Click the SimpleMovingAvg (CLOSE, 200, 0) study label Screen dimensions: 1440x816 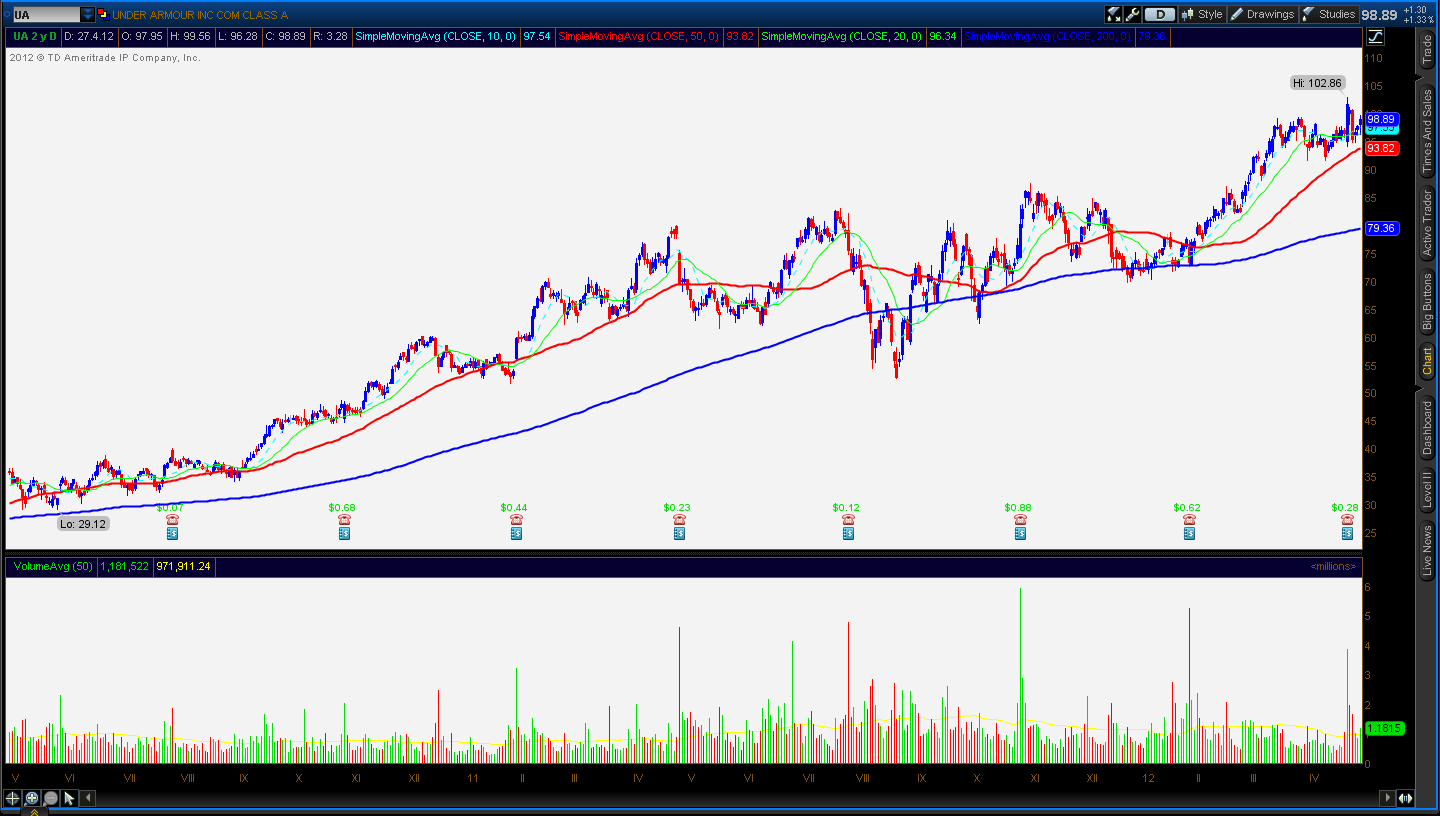coord(1048,37)
